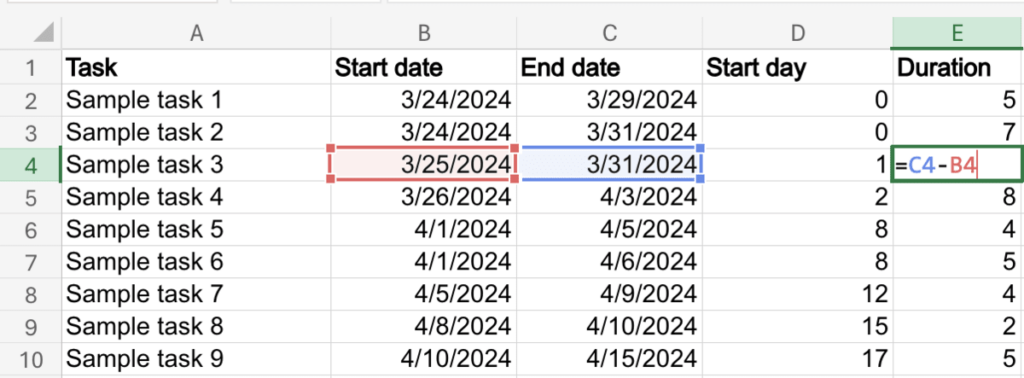
Task: Click the Start date header cell
Action: point(423,67)
